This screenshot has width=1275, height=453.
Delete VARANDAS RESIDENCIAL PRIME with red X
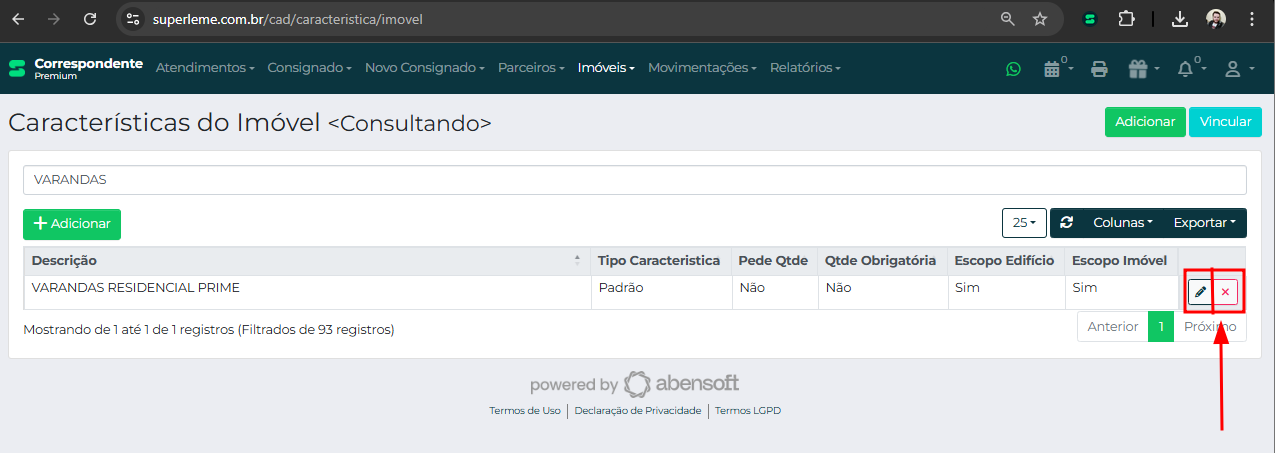[1225, 292]
